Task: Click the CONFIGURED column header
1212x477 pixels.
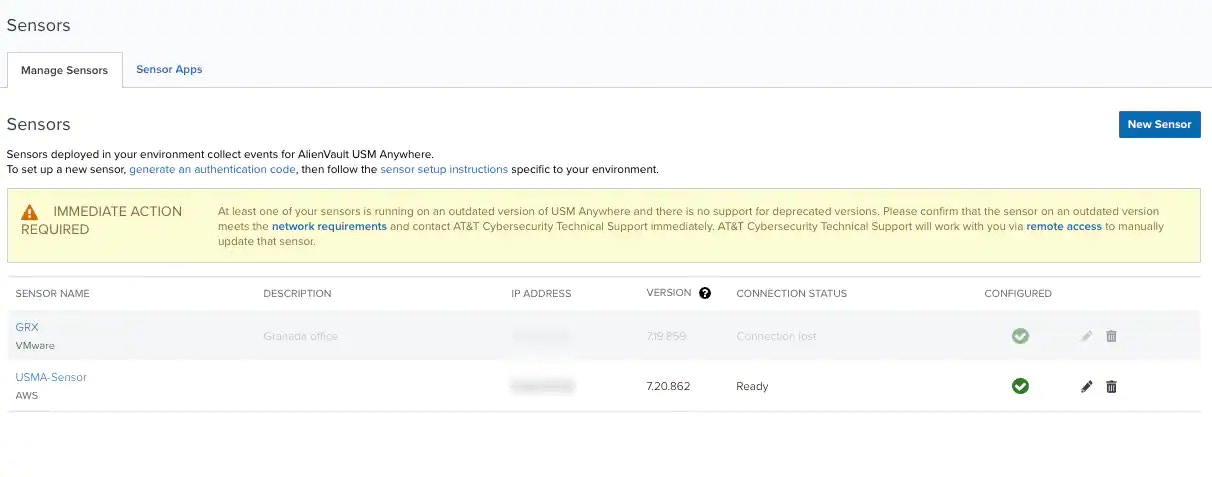Action: [1018, 294]
